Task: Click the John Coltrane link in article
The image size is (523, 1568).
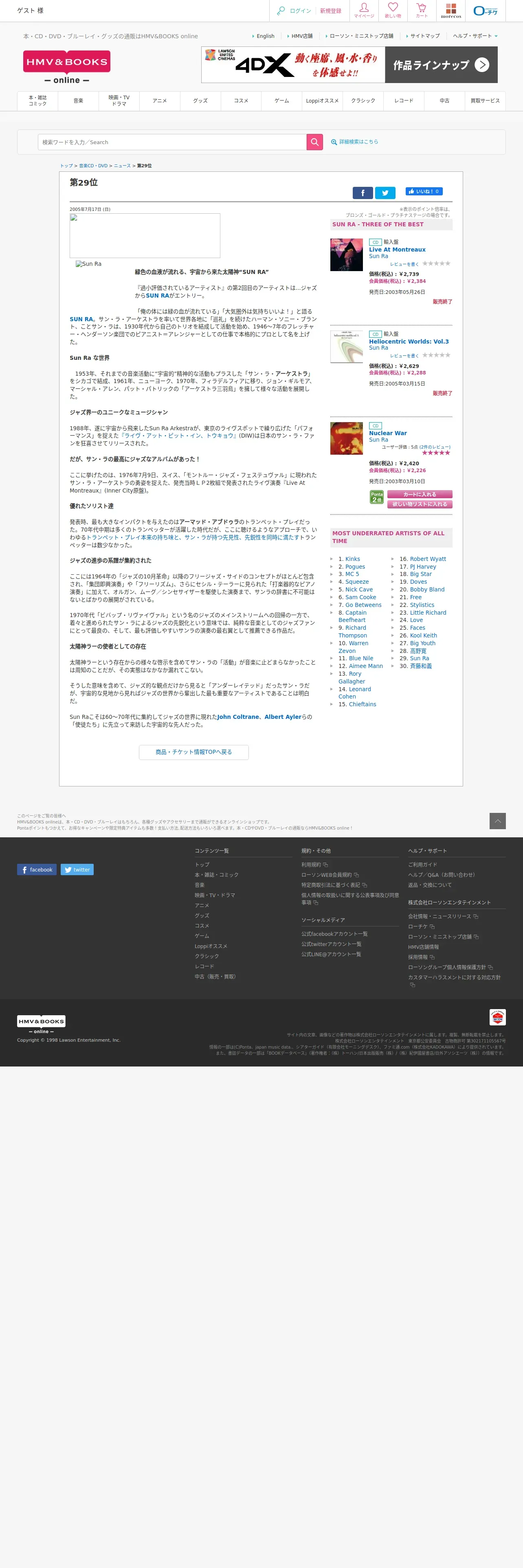Action: tap(238, 717)
